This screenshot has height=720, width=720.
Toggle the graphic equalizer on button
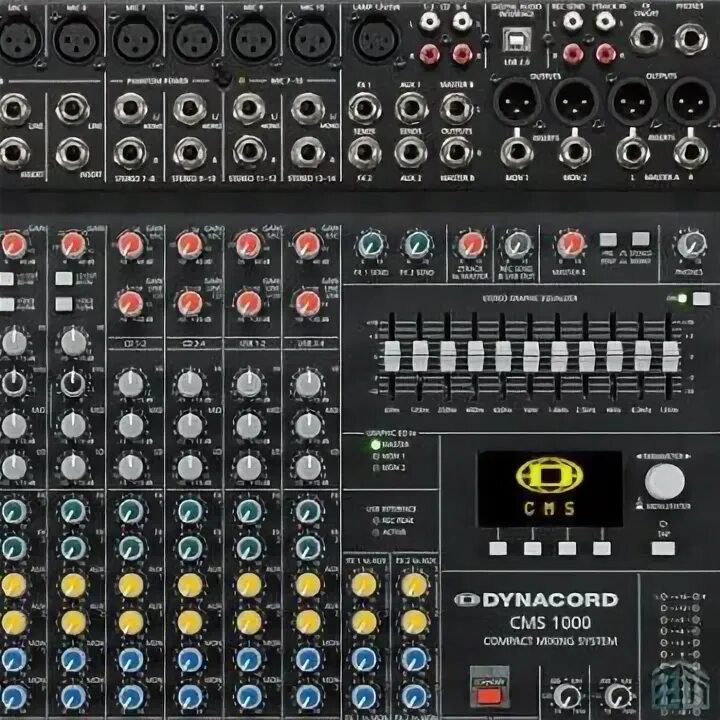[701, 299]
